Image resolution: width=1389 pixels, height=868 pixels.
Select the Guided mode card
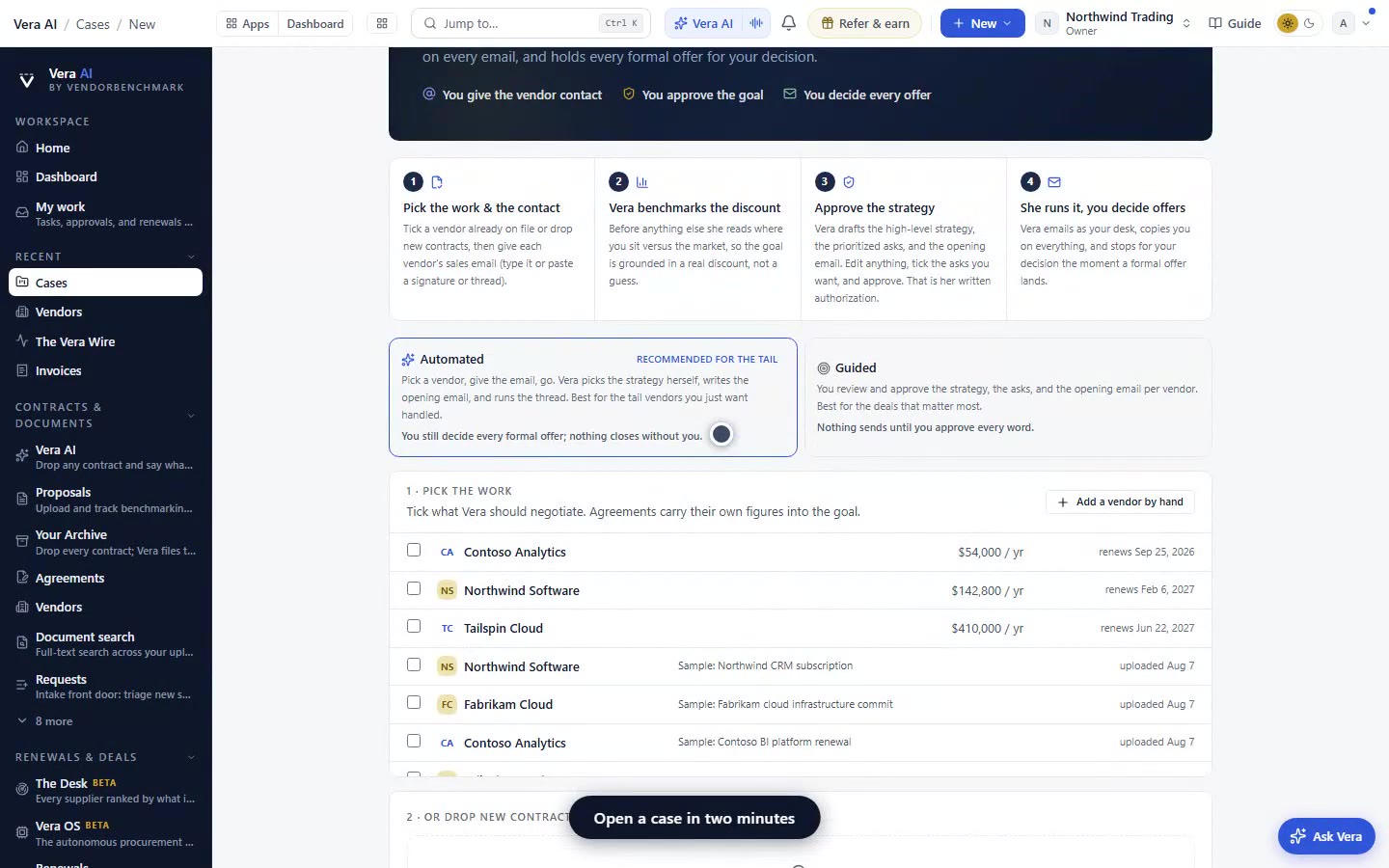(x=1008, y=397)
